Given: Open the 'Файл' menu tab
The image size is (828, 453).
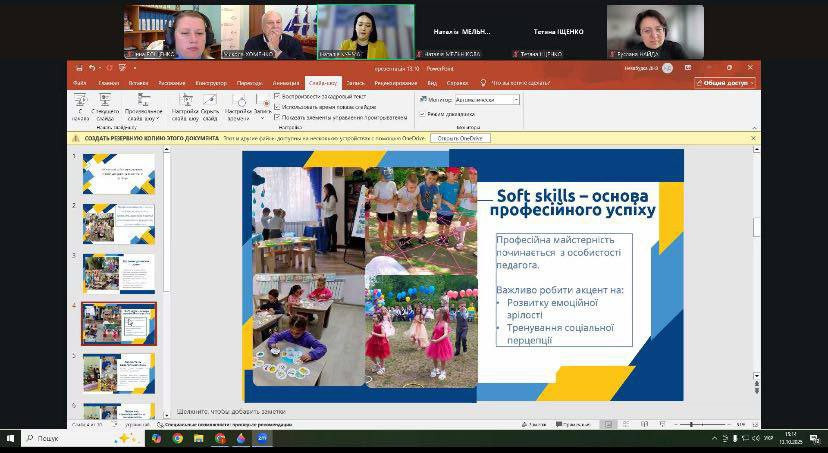Looking at the screenshot, I should [79, 83].
